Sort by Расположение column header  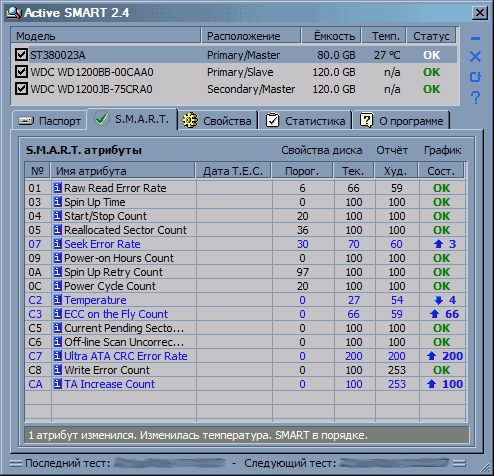251,36
